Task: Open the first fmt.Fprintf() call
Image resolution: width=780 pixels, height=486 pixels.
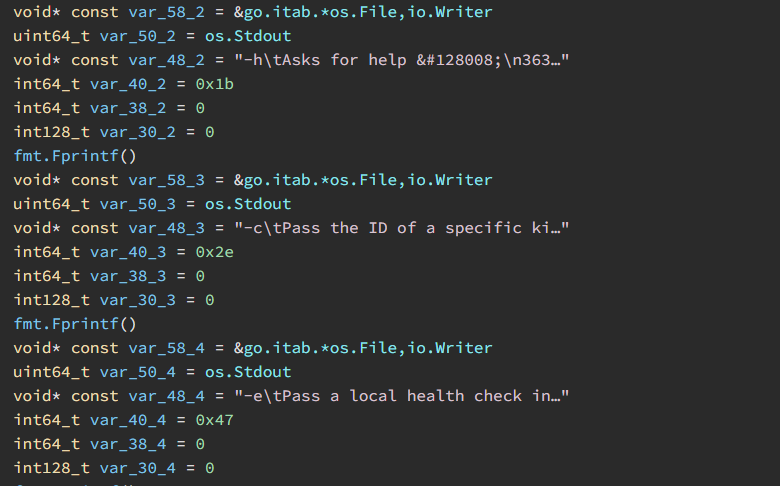Action: [x=75, y=156]
